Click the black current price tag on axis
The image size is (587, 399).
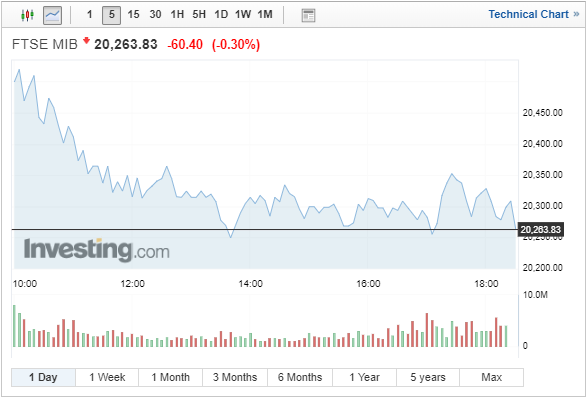[x=541, y=229]
